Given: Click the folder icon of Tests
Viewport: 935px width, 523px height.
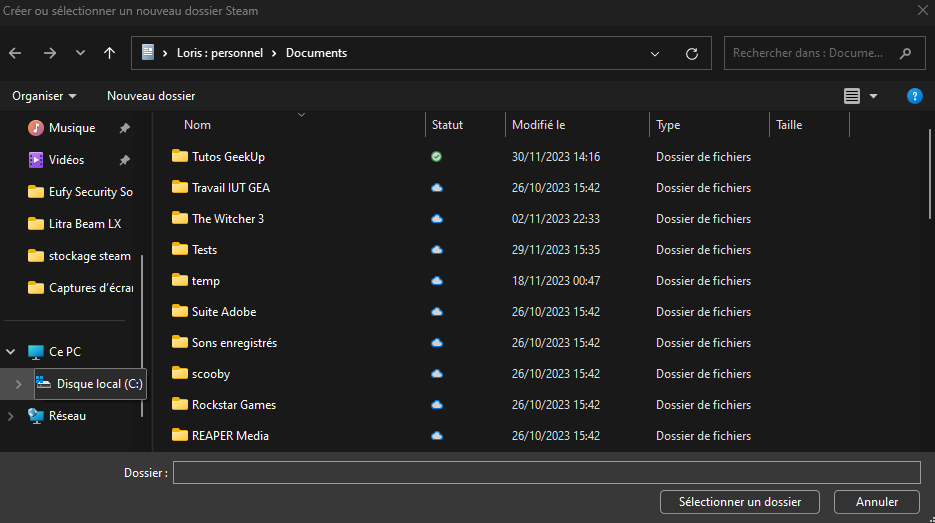Looking at the screenshot, I should click(179, 249).
